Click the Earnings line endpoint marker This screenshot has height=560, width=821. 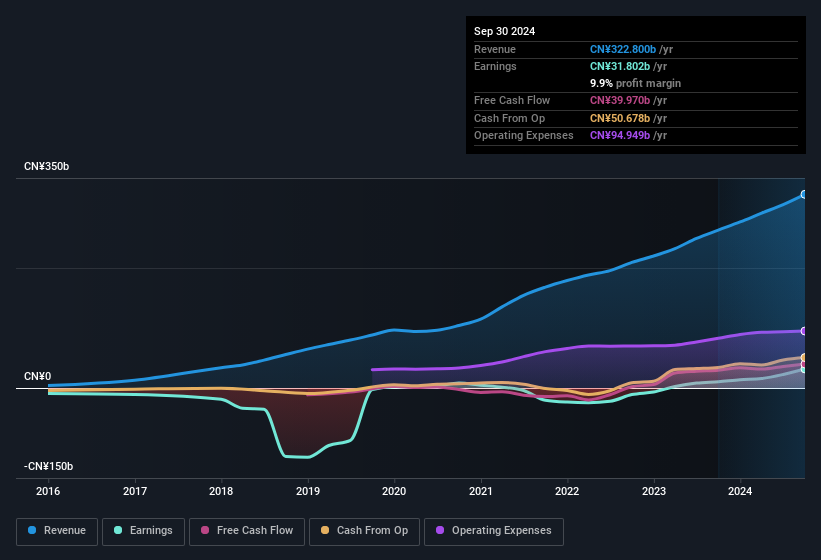click(804, 369)
